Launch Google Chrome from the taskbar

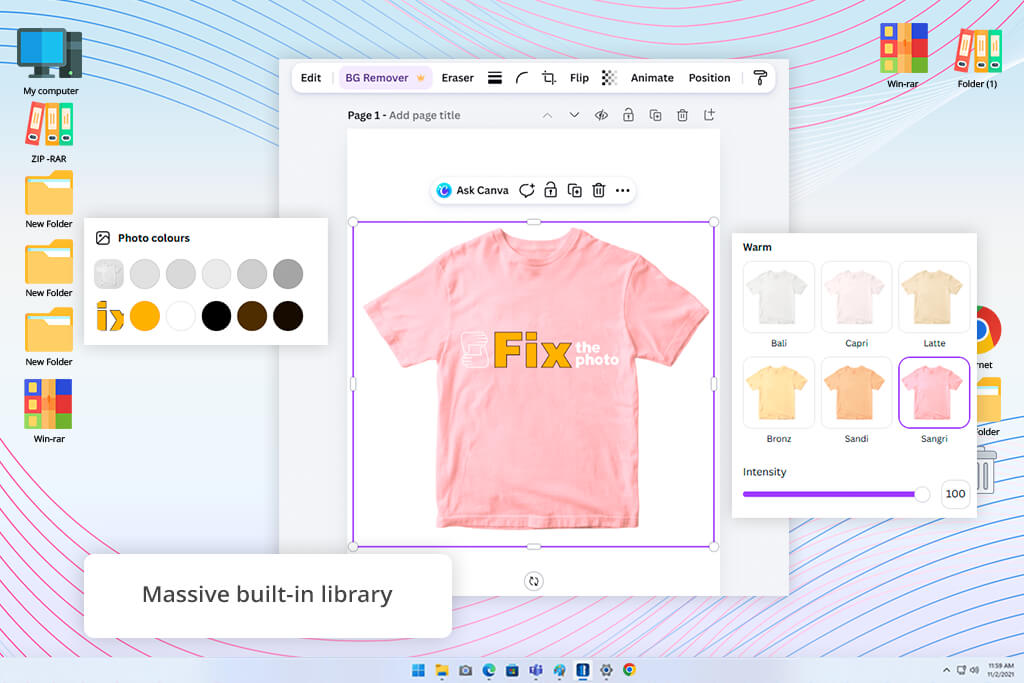pos(630,670)
